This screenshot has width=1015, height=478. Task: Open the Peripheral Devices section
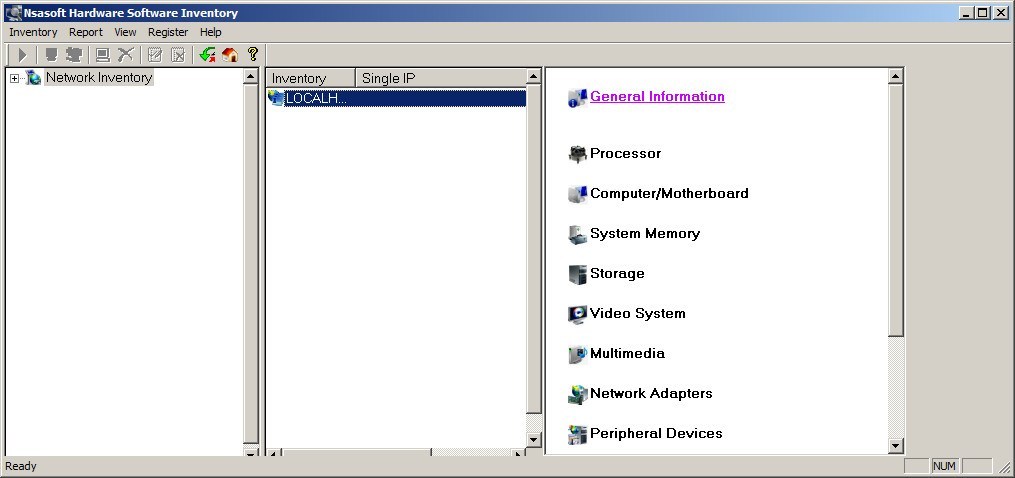pos(656,433)
